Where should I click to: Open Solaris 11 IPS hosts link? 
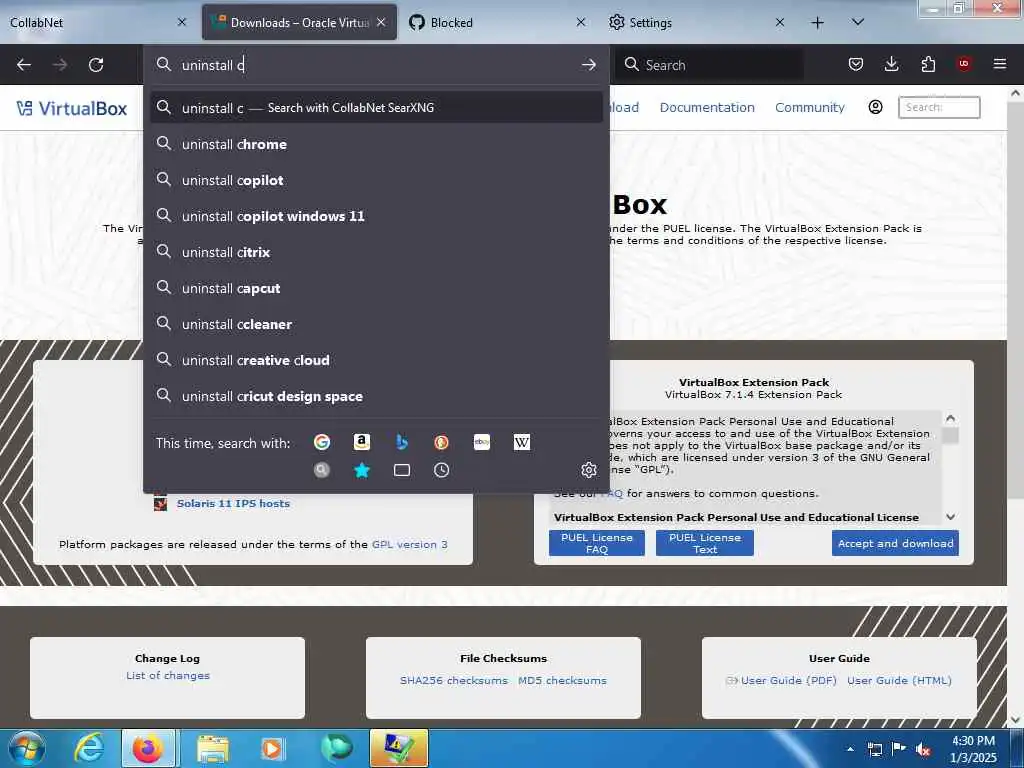[233, 504]
